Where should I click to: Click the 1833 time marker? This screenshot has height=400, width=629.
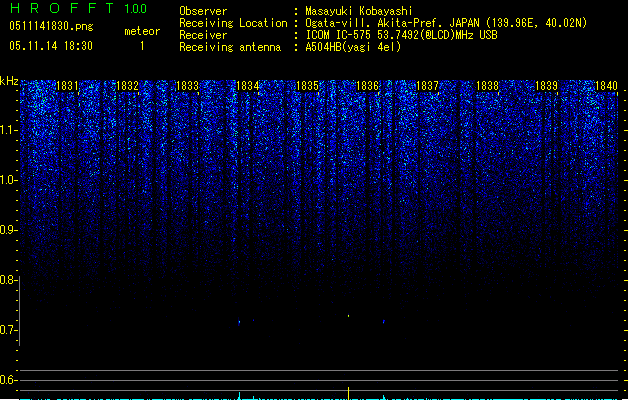click(x=188, y=86)
